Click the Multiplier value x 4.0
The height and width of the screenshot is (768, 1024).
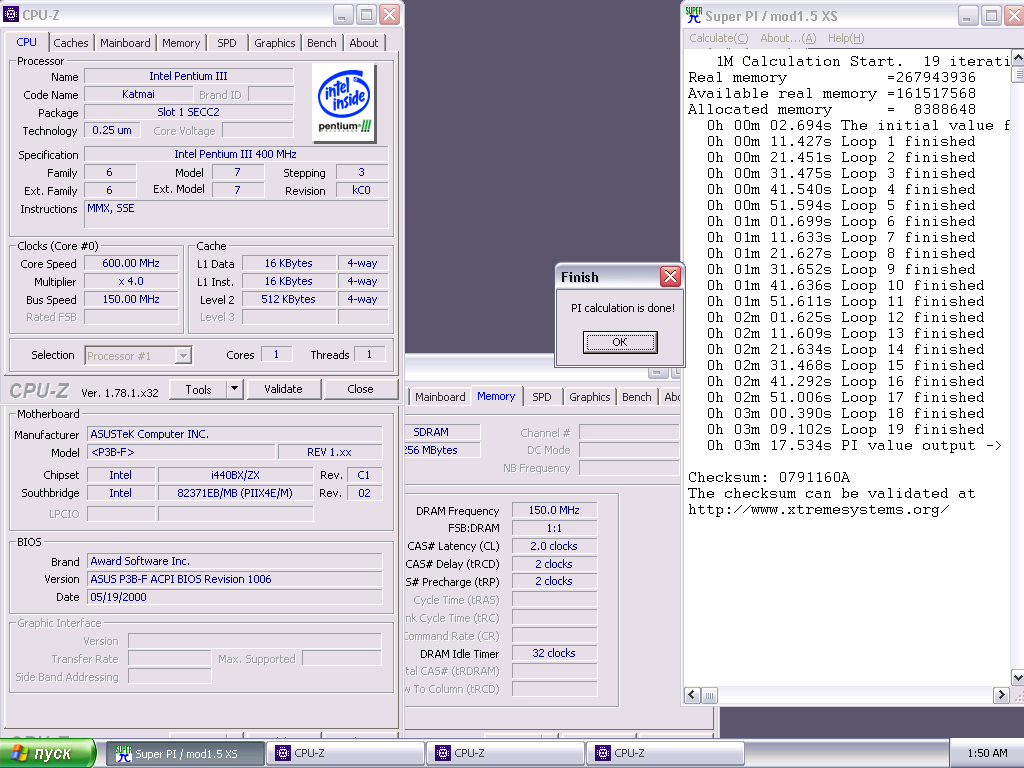pyautogui.click(x=131, y=281)
